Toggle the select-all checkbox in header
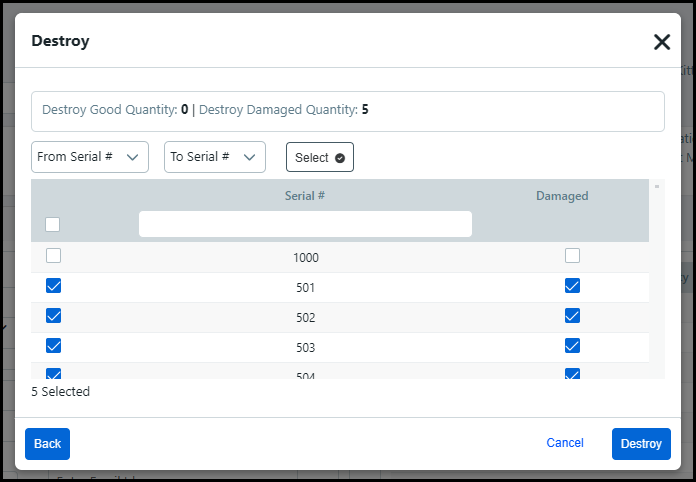The height and width of the screenshot is (482, 696). (53, 224)
